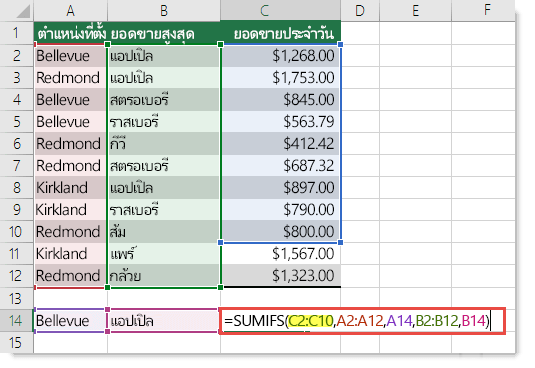Screen dimensions: 535x368
Task: Click แอปเปิล in row 8
Action: [164, 188]
